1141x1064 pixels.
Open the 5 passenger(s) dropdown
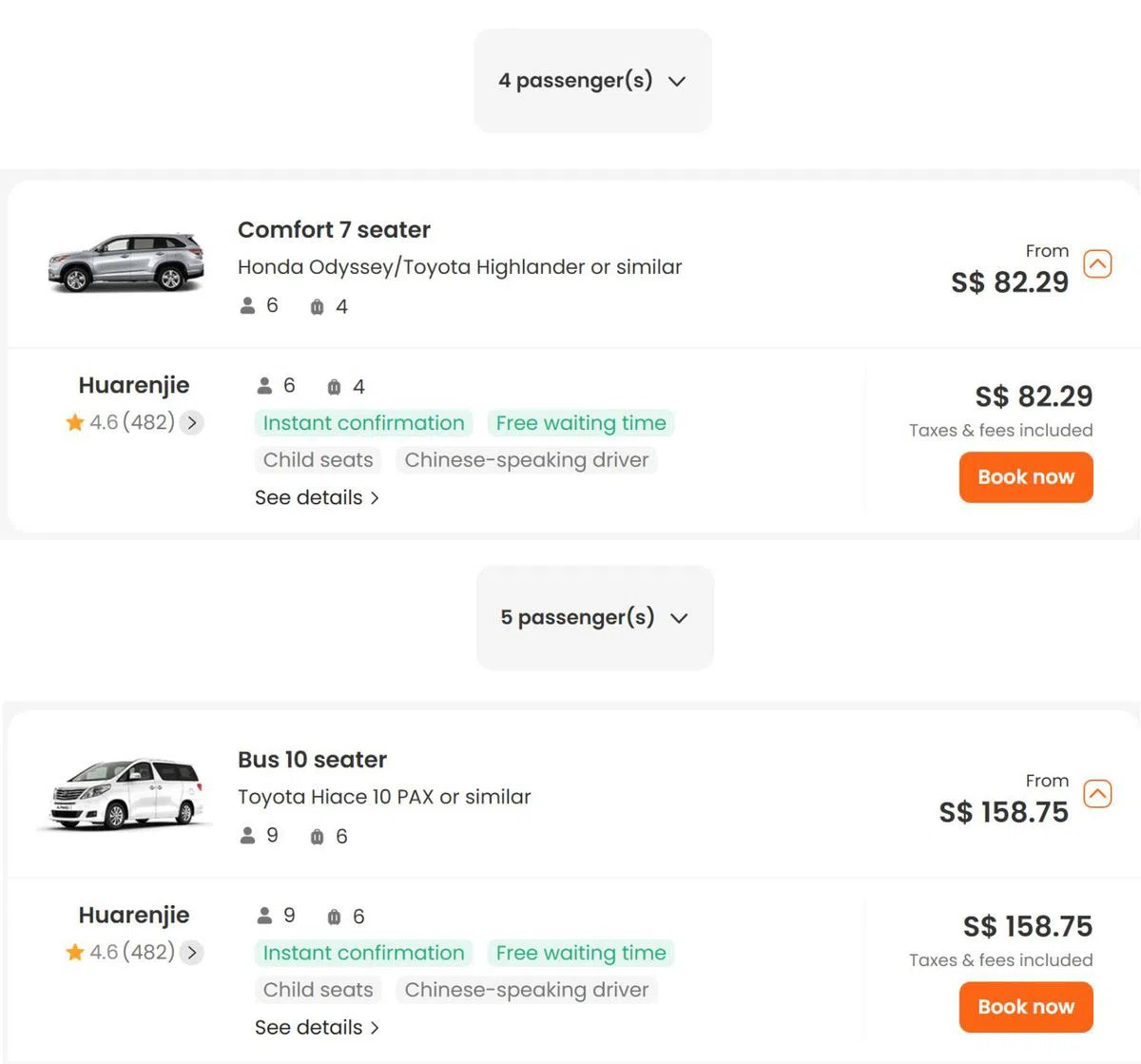pyautogui.click(x=594, y=618)
